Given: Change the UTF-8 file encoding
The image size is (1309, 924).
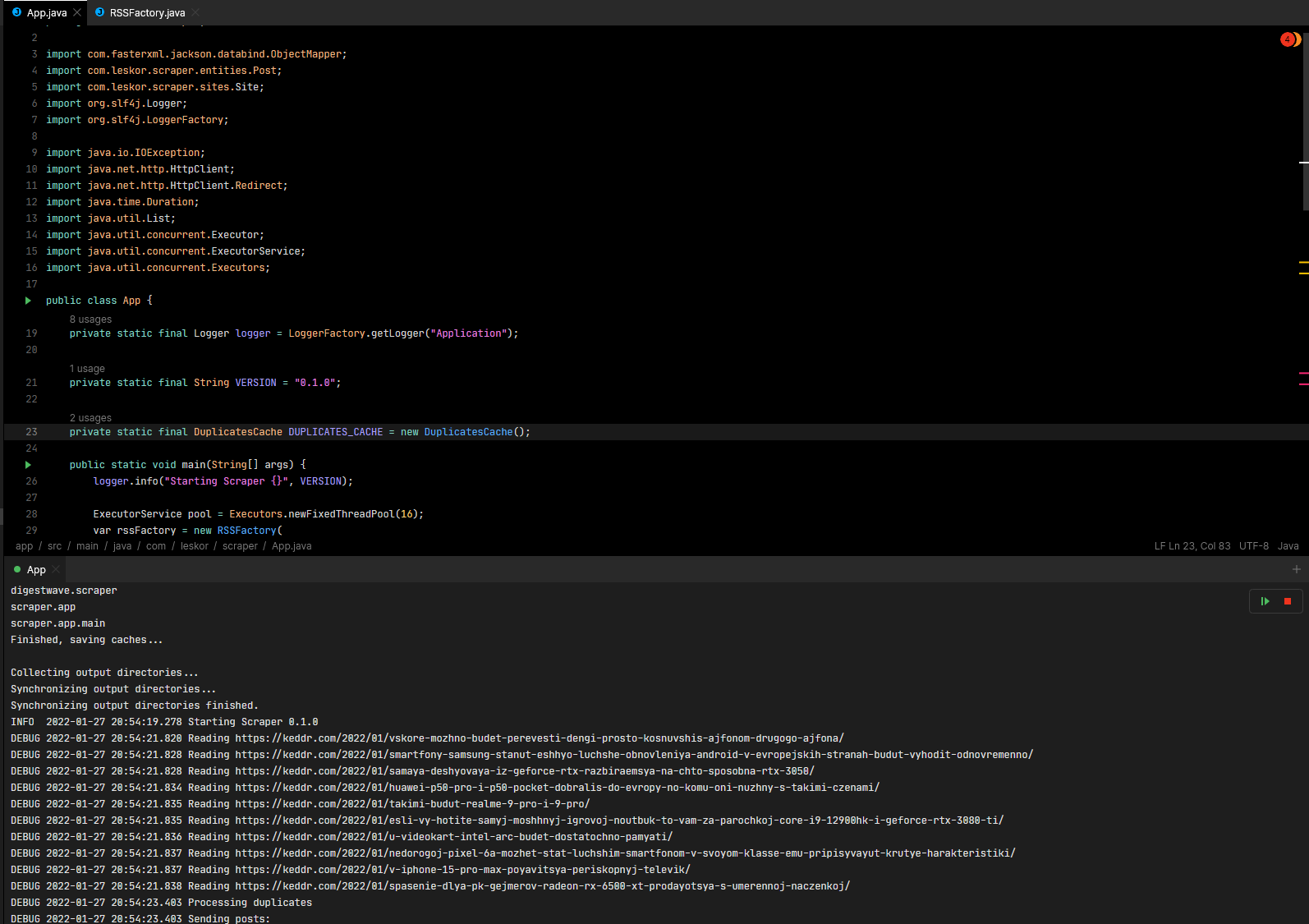Looking at the screenshot, I should [x=1254, y=546].
